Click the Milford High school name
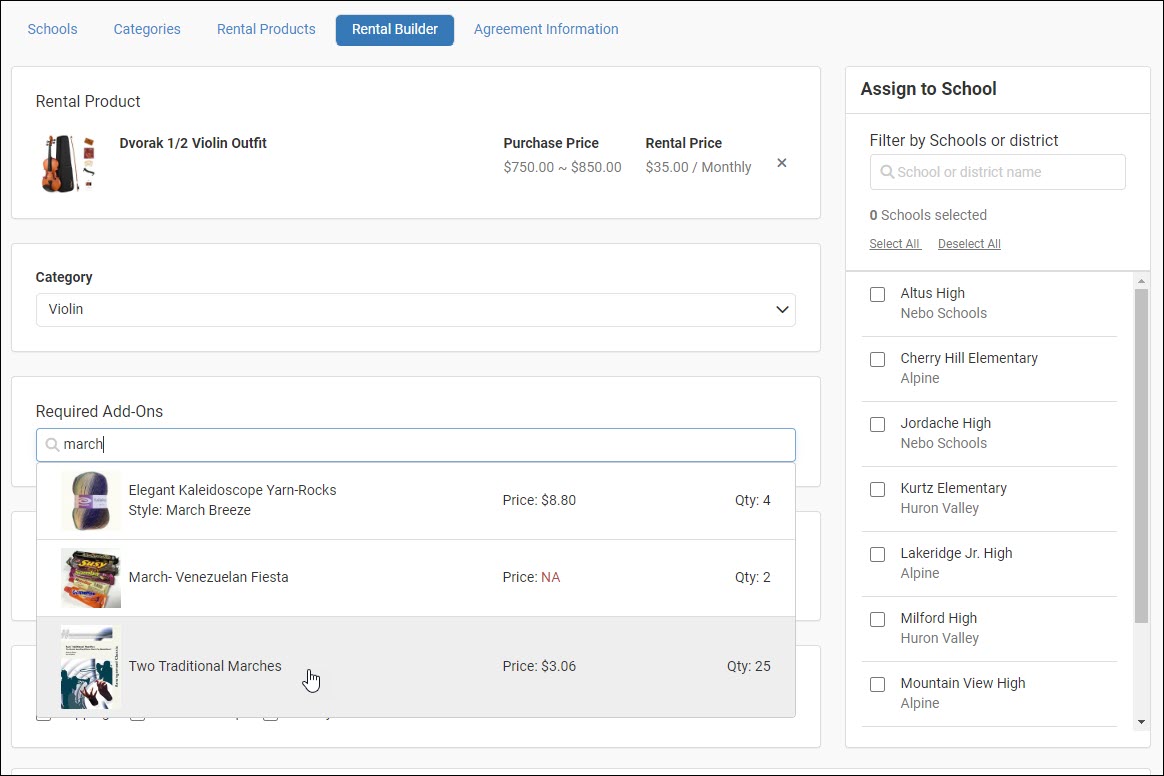 point(938,618)
